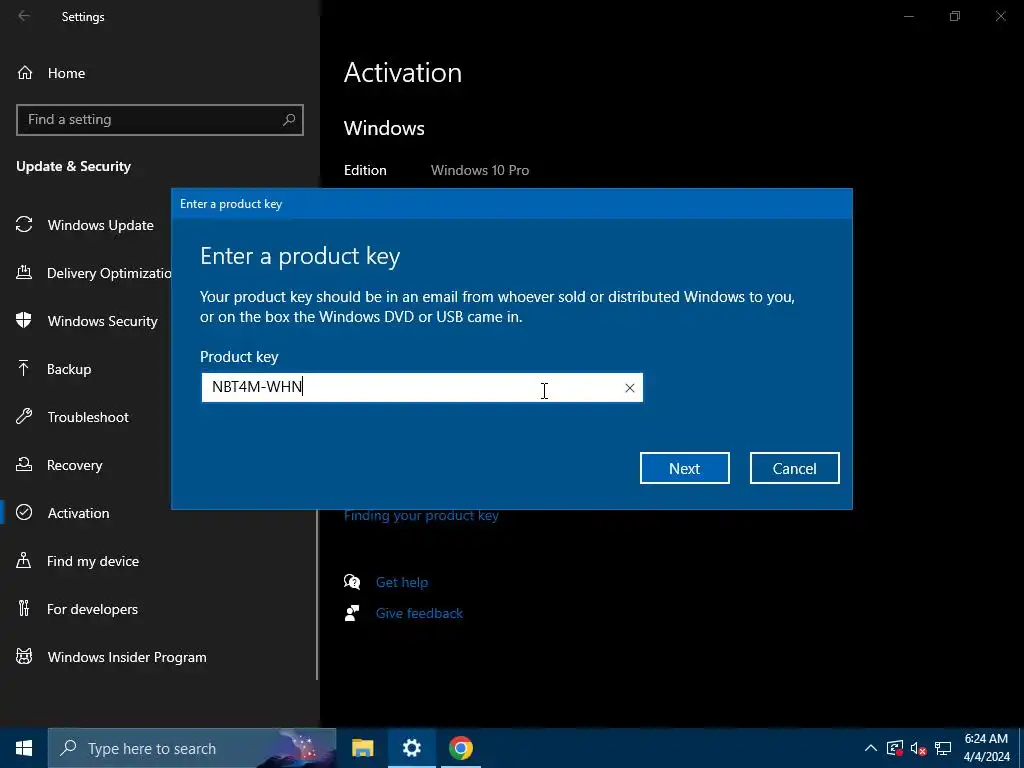Click the Windows 10 Pro edition text
Image resolution: width=1024 pixels, height=768 pixels.
(479, 170)
